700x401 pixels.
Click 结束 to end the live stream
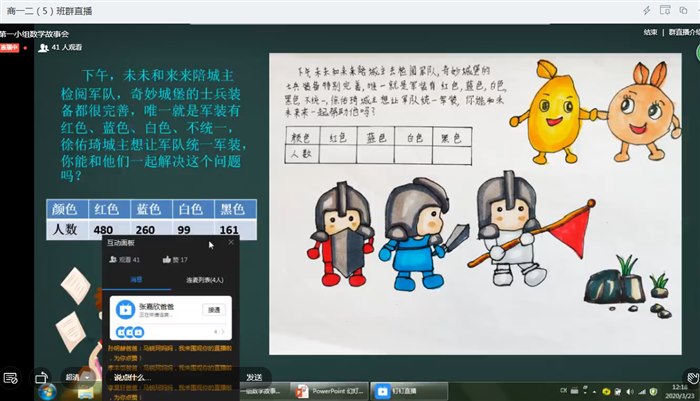tap(650, 31)
